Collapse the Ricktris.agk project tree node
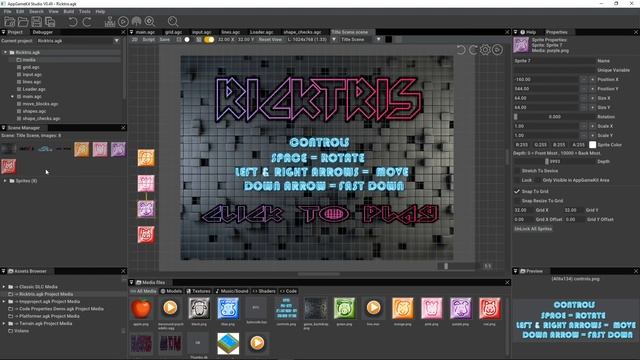The height and width of the screenshot is (360, 640). pos(5,53)
